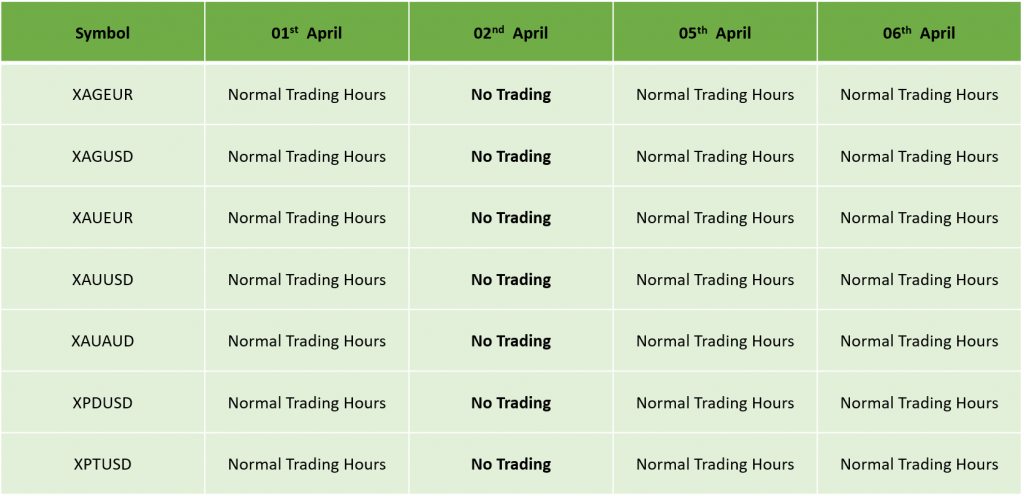Select XAGUSD 01st April Normal Trading Hours cell
1024x496 pixels.
tap(307, 156)
